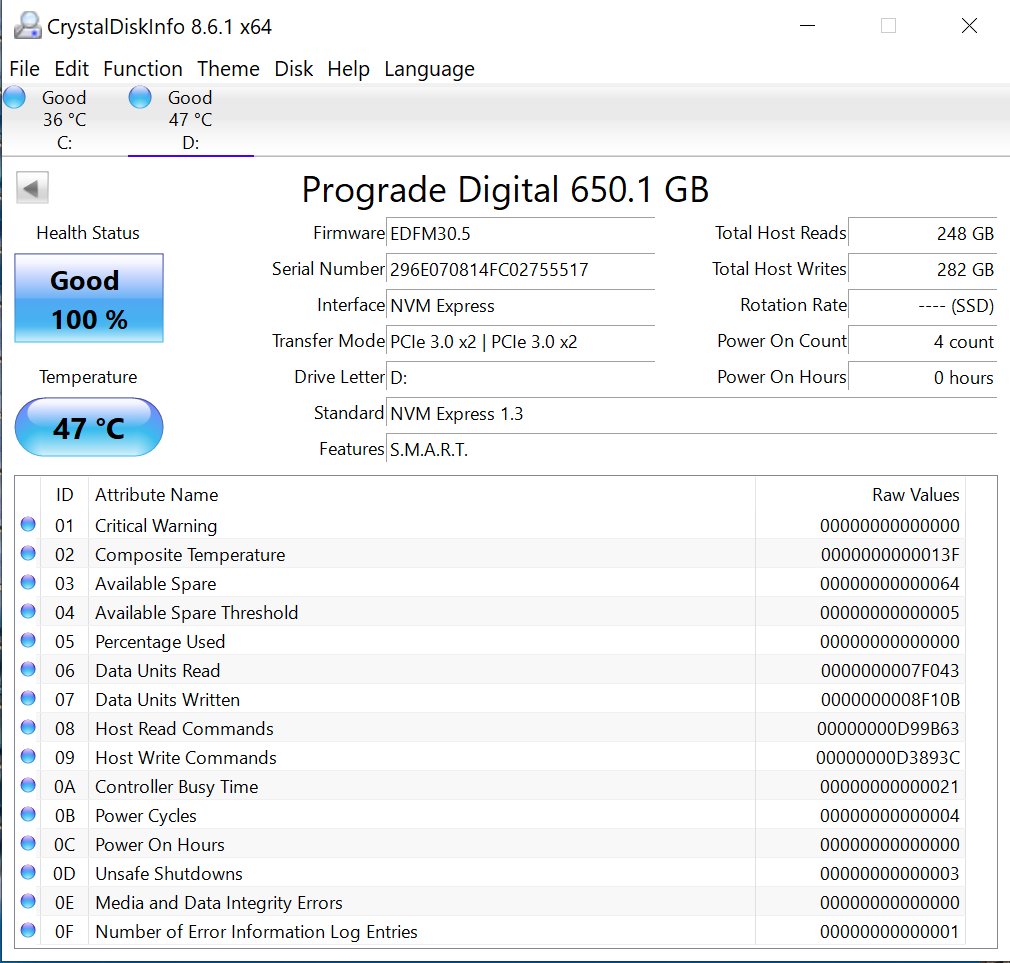Expand the Disk menu
Viewport: 1010px width, 963px height.
point(294,69)
